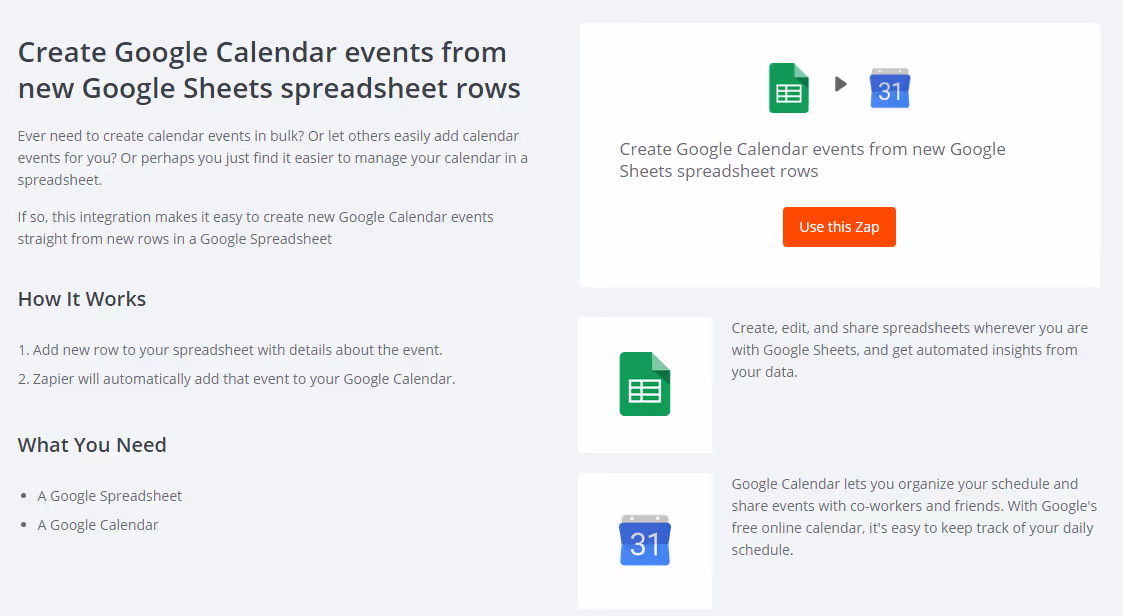
Task: Click step 1 'Add new row to your spreadsheet'
Action: (230, 350)
